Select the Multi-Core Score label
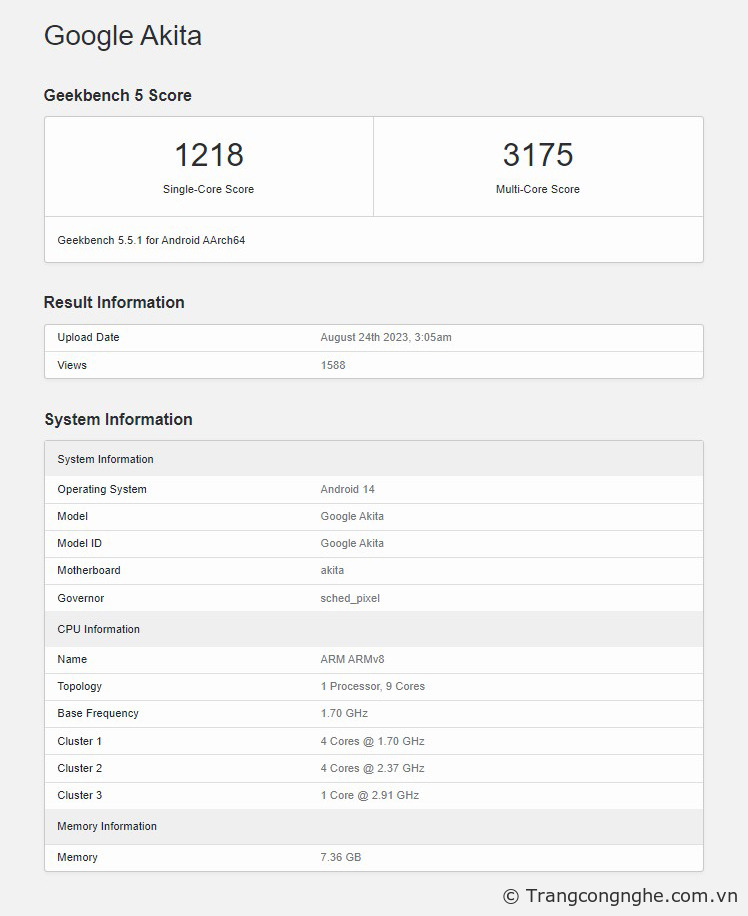Image resolution: width=748 pixels, height=916 pixels. (537, 189)
